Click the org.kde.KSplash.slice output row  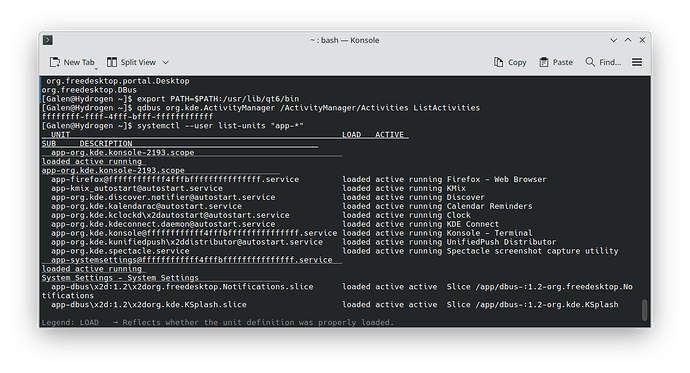pos(334,305)
